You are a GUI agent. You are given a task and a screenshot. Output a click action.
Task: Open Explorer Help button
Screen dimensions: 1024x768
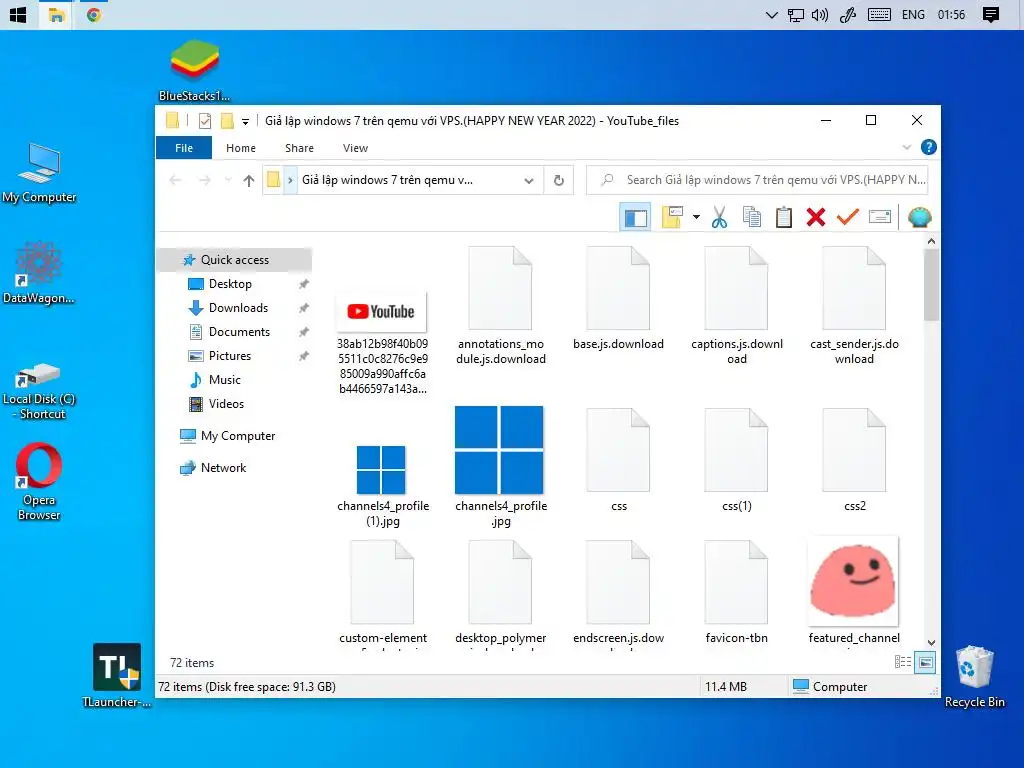tap(928, 148)
